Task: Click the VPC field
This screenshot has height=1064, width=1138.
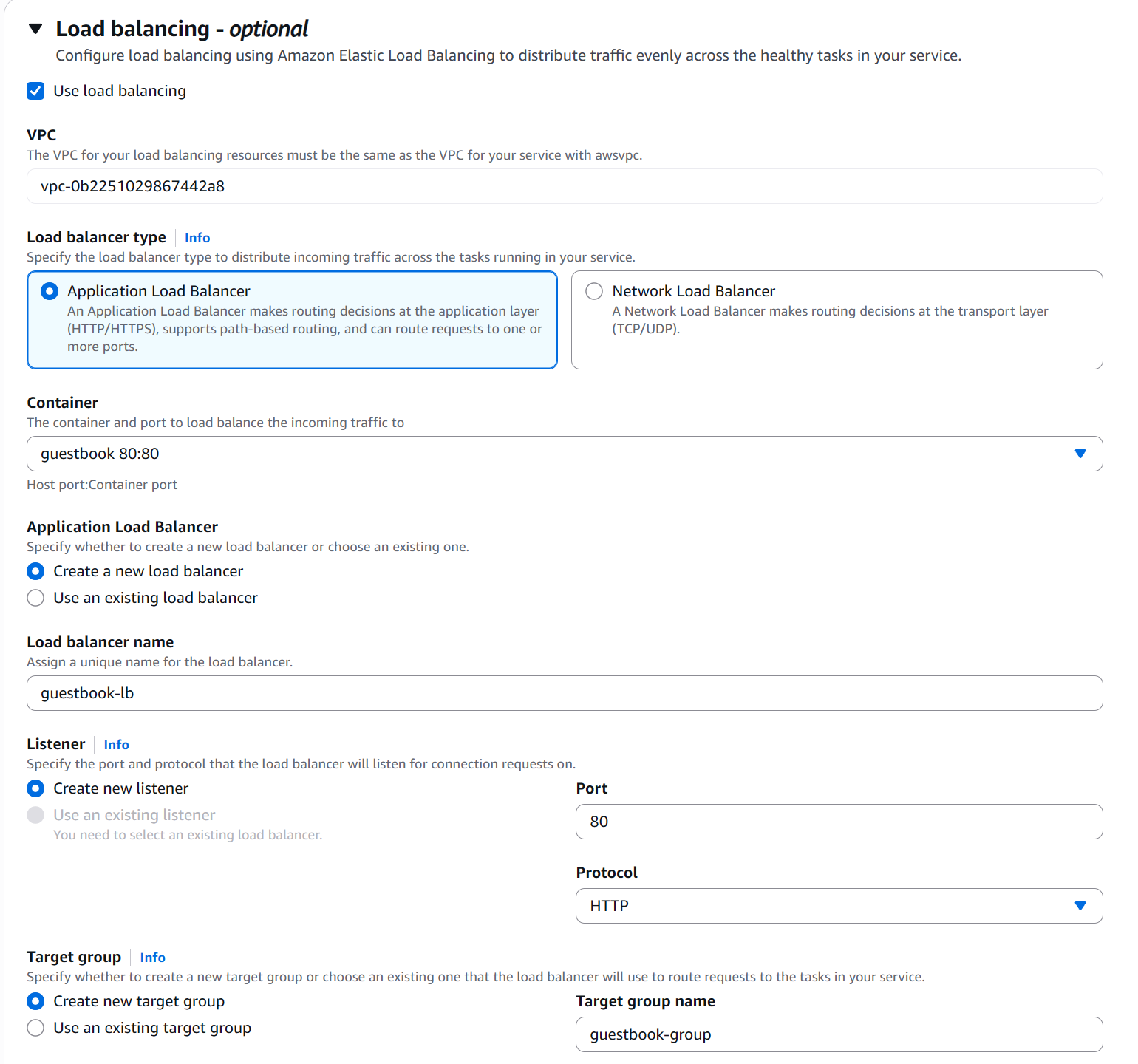Action: click(564, 186)
